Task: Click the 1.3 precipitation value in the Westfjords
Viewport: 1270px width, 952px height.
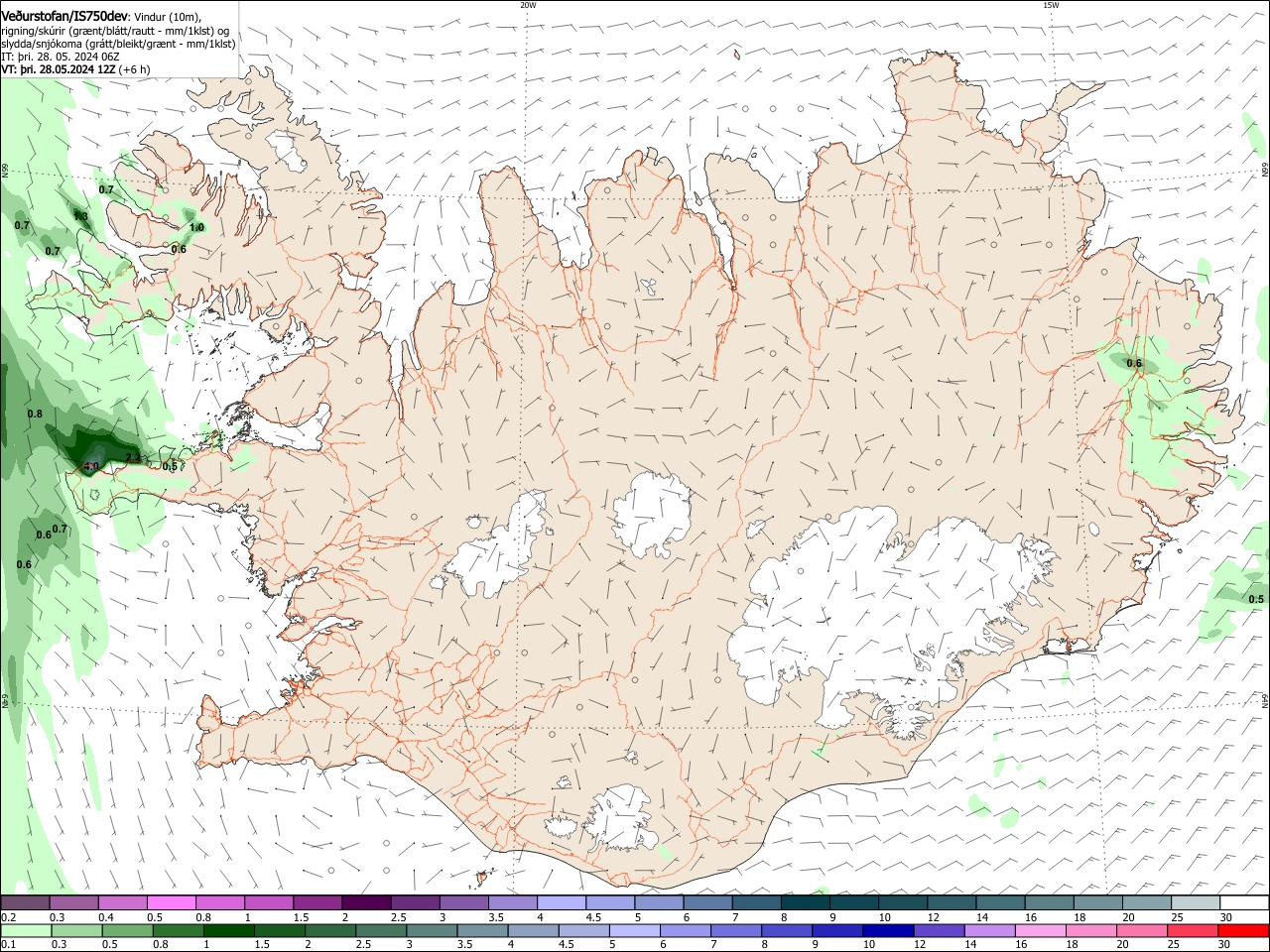Action: 80,216
